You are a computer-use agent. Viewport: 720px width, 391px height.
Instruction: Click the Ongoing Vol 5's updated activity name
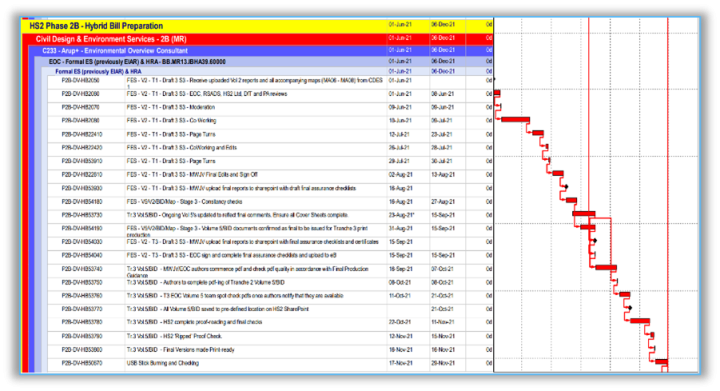click(x=237, y=215)
